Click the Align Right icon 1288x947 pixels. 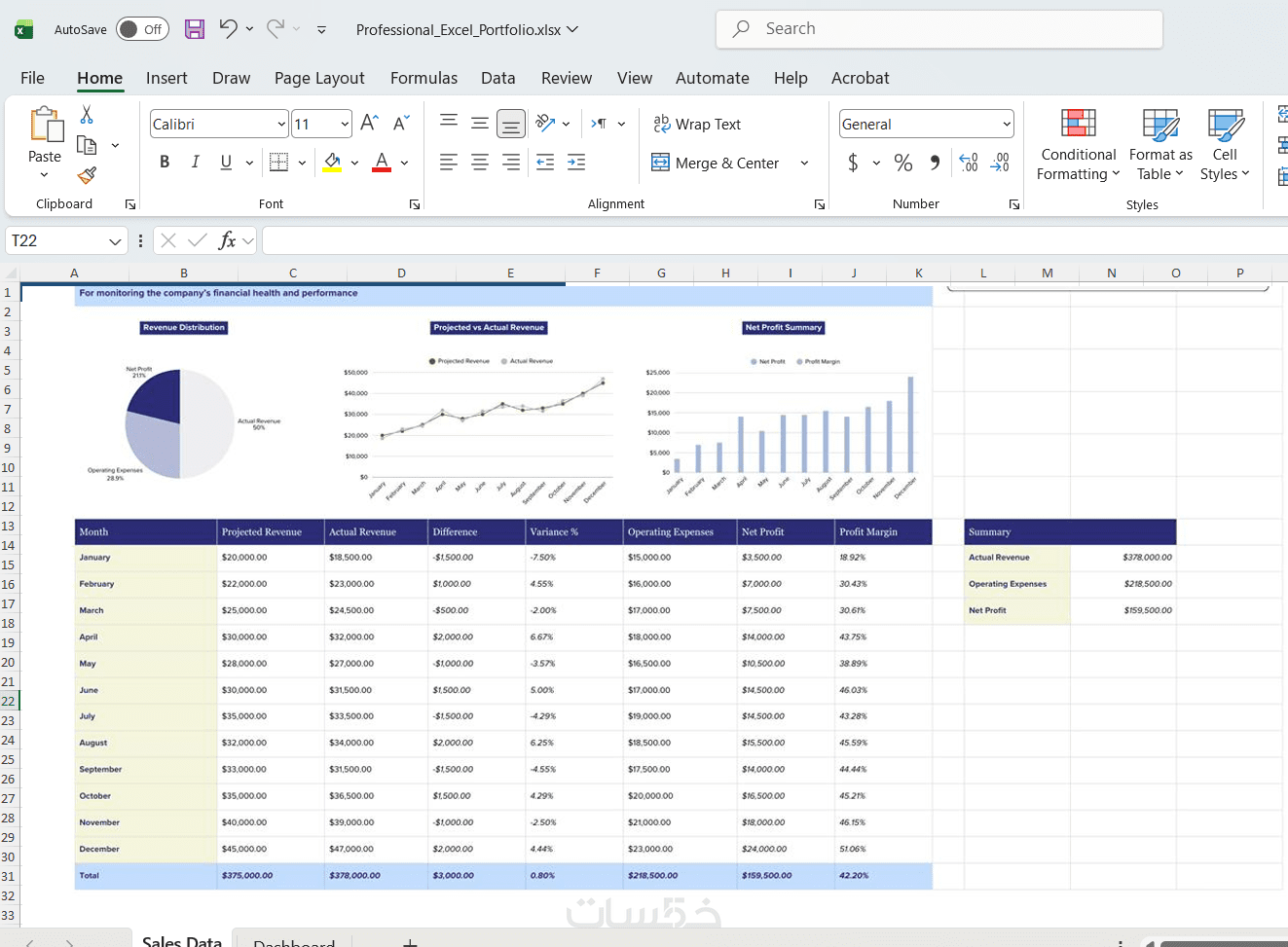(x=511, y=163)
